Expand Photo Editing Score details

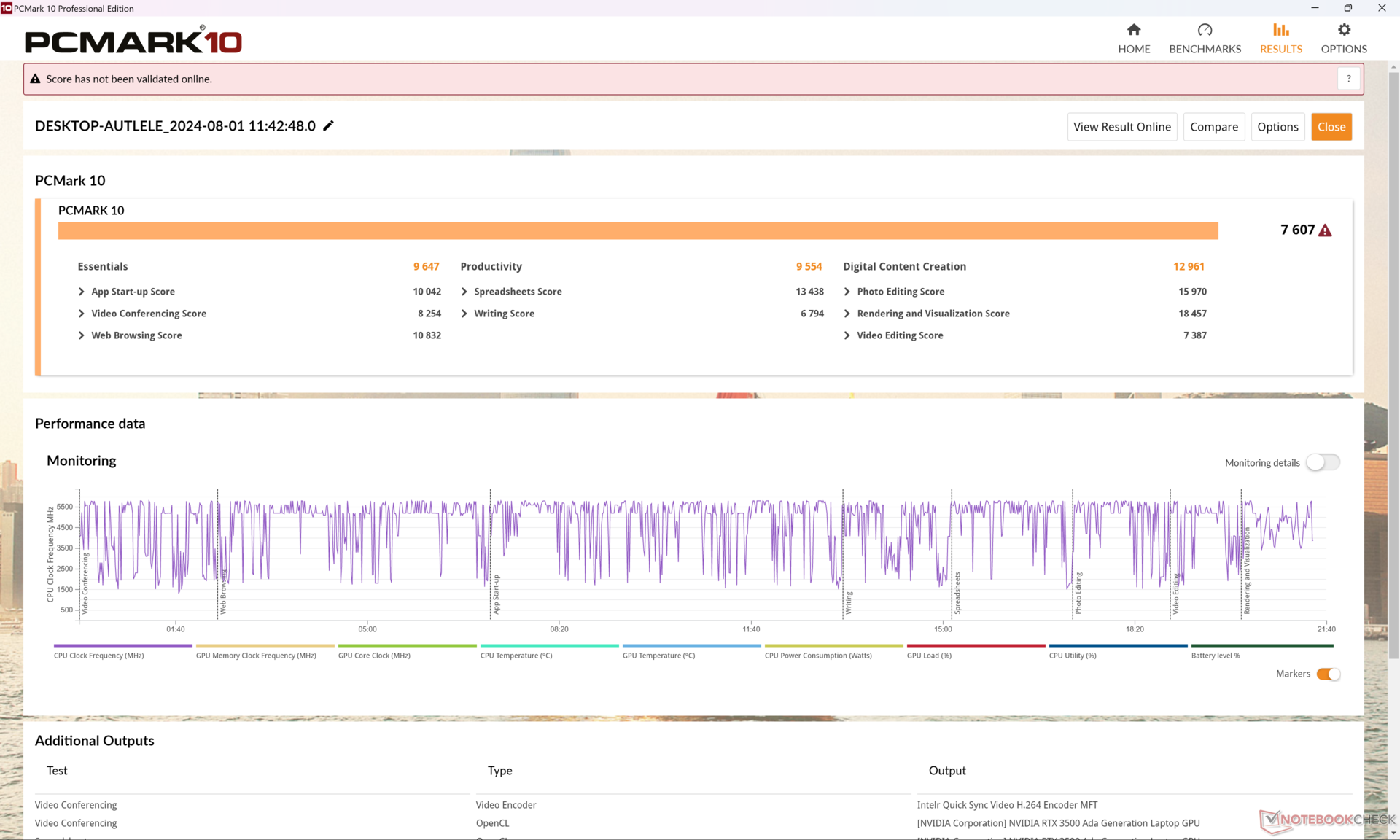coord(847,292)
